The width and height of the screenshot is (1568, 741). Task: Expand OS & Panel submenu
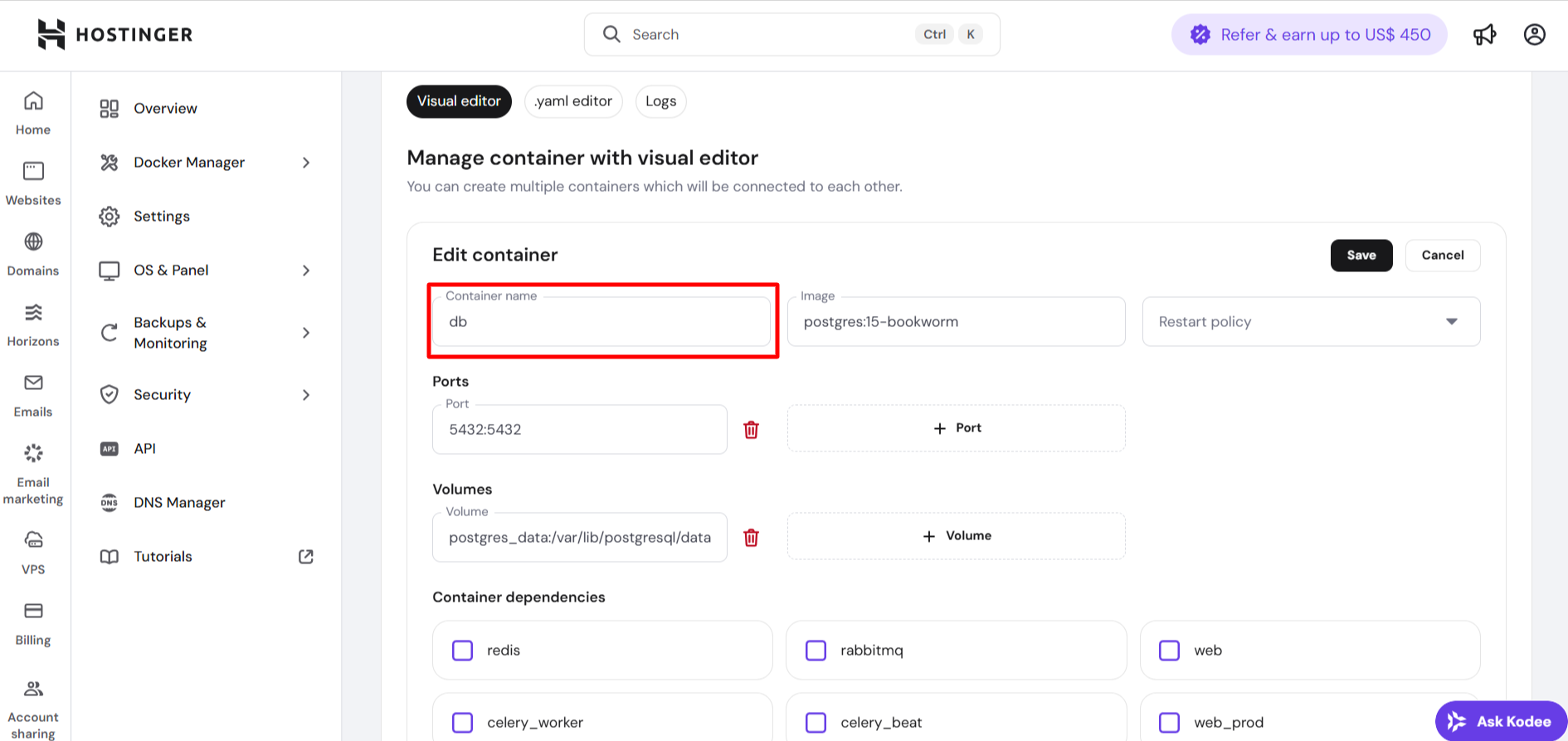pos(306,271)
